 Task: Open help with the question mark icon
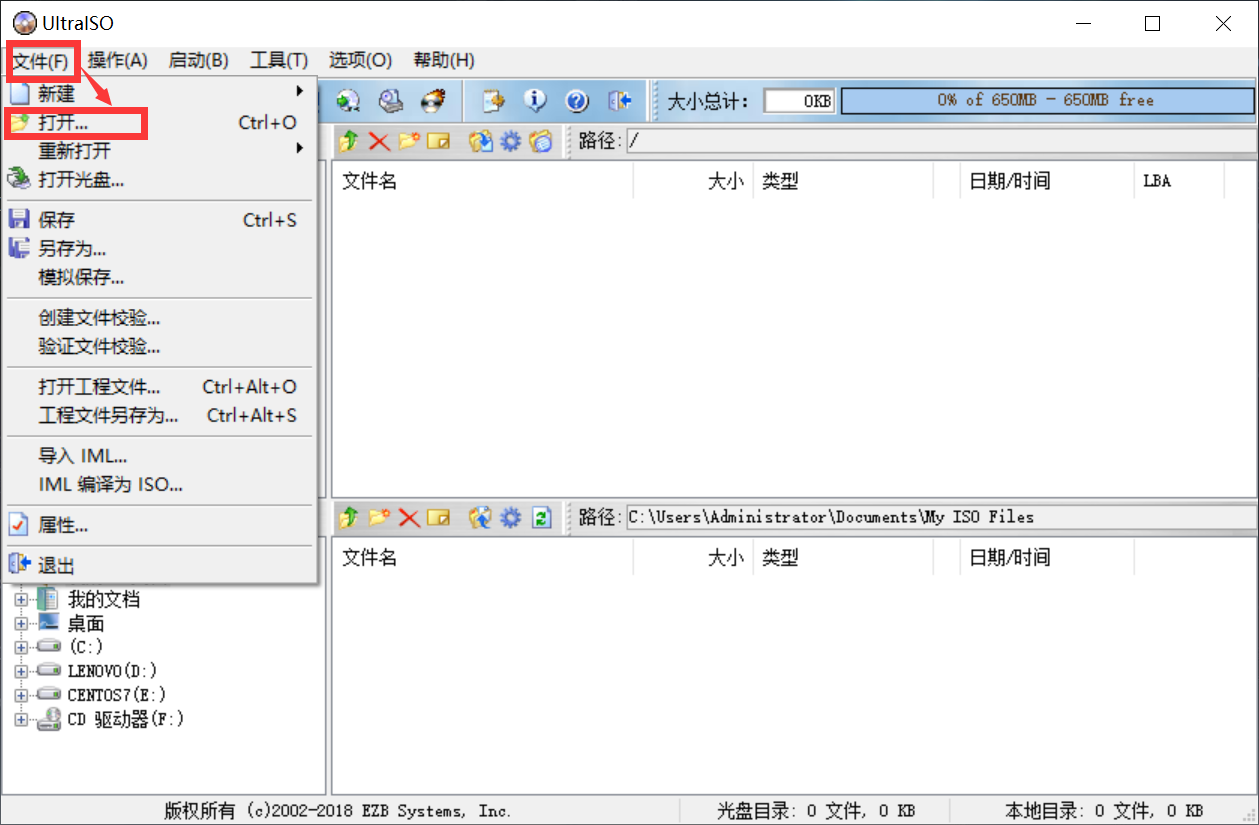tap(577, 101)
